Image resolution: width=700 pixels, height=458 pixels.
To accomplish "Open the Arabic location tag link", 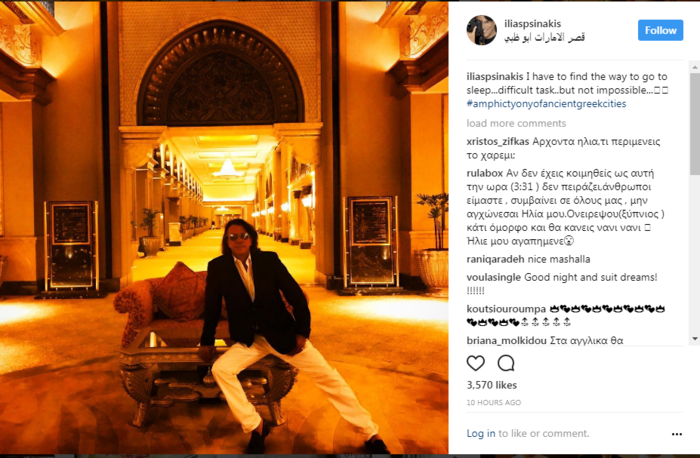I will 545,37.
